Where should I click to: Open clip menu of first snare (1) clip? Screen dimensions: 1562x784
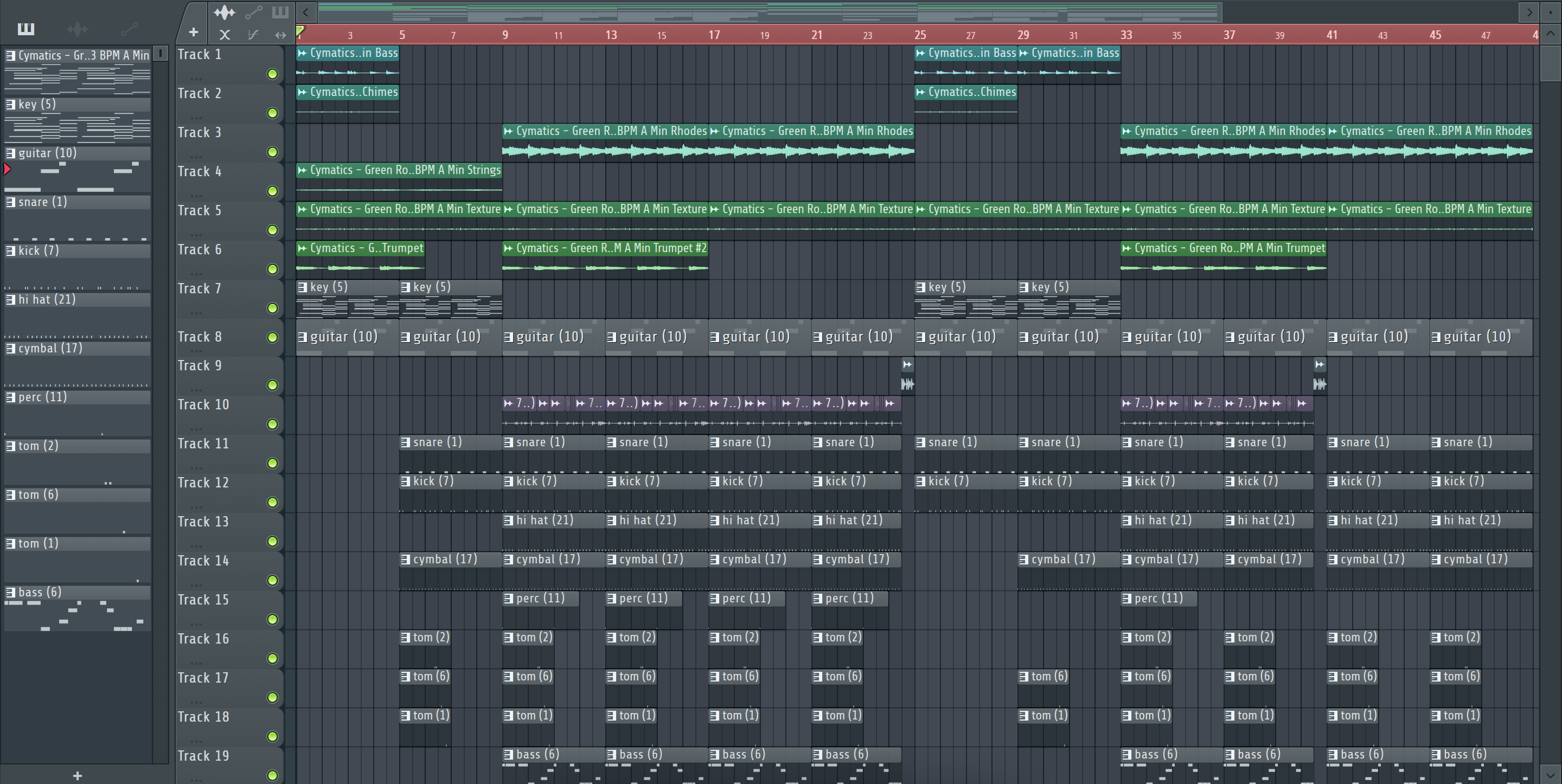coord(405,442)
